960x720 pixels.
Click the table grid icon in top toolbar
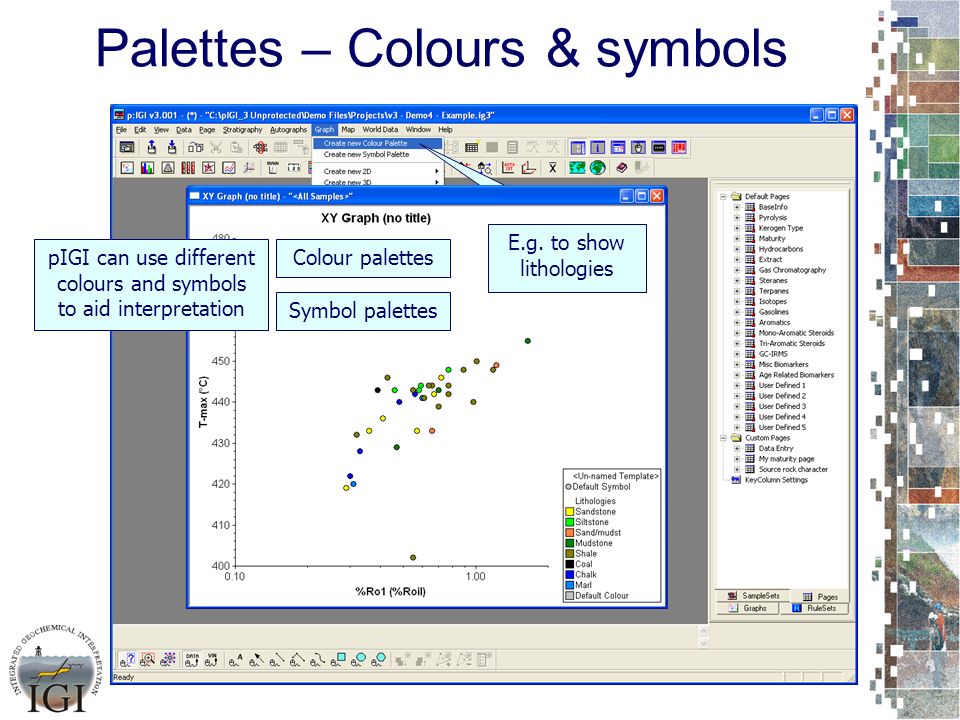471,147
